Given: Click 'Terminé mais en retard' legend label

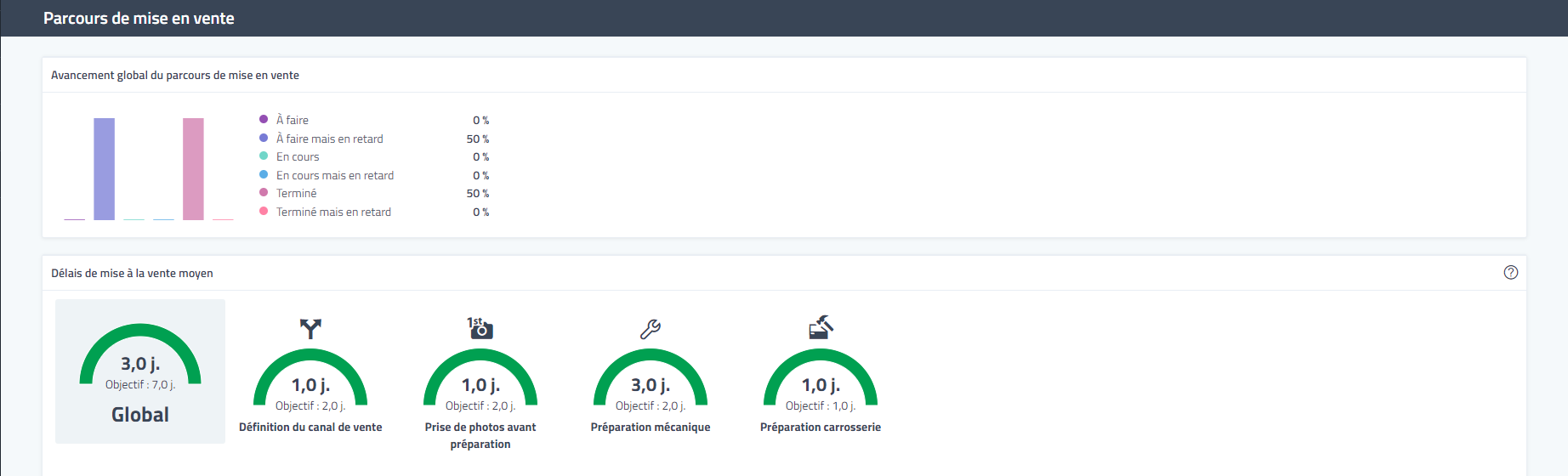Looking at the screenshot, I should click(x=334, y=212).
